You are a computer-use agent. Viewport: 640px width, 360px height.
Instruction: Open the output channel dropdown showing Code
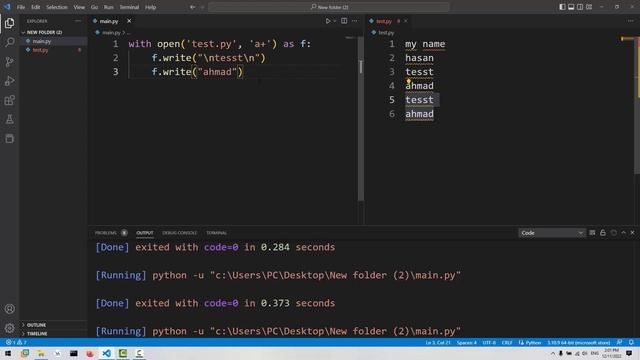[551, 233]
